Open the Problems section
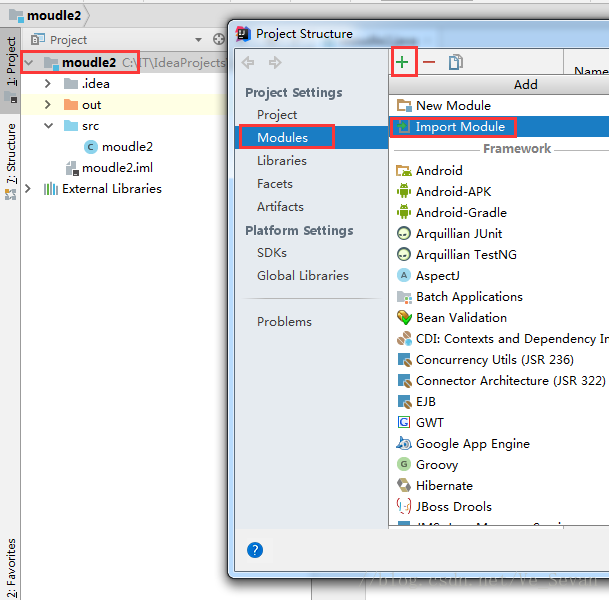The width and height of the screenshot is (609, 600). coord(284,322)
